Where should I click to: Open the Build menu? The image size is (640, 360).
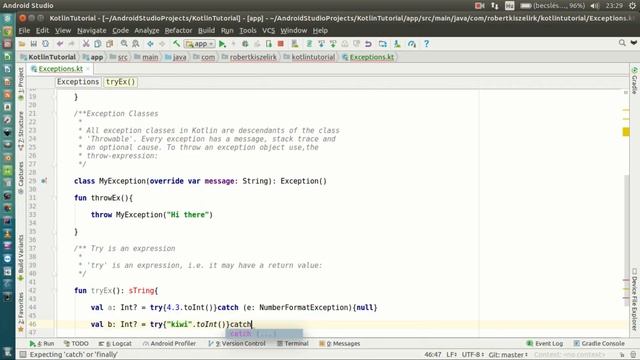pos(207,31)
